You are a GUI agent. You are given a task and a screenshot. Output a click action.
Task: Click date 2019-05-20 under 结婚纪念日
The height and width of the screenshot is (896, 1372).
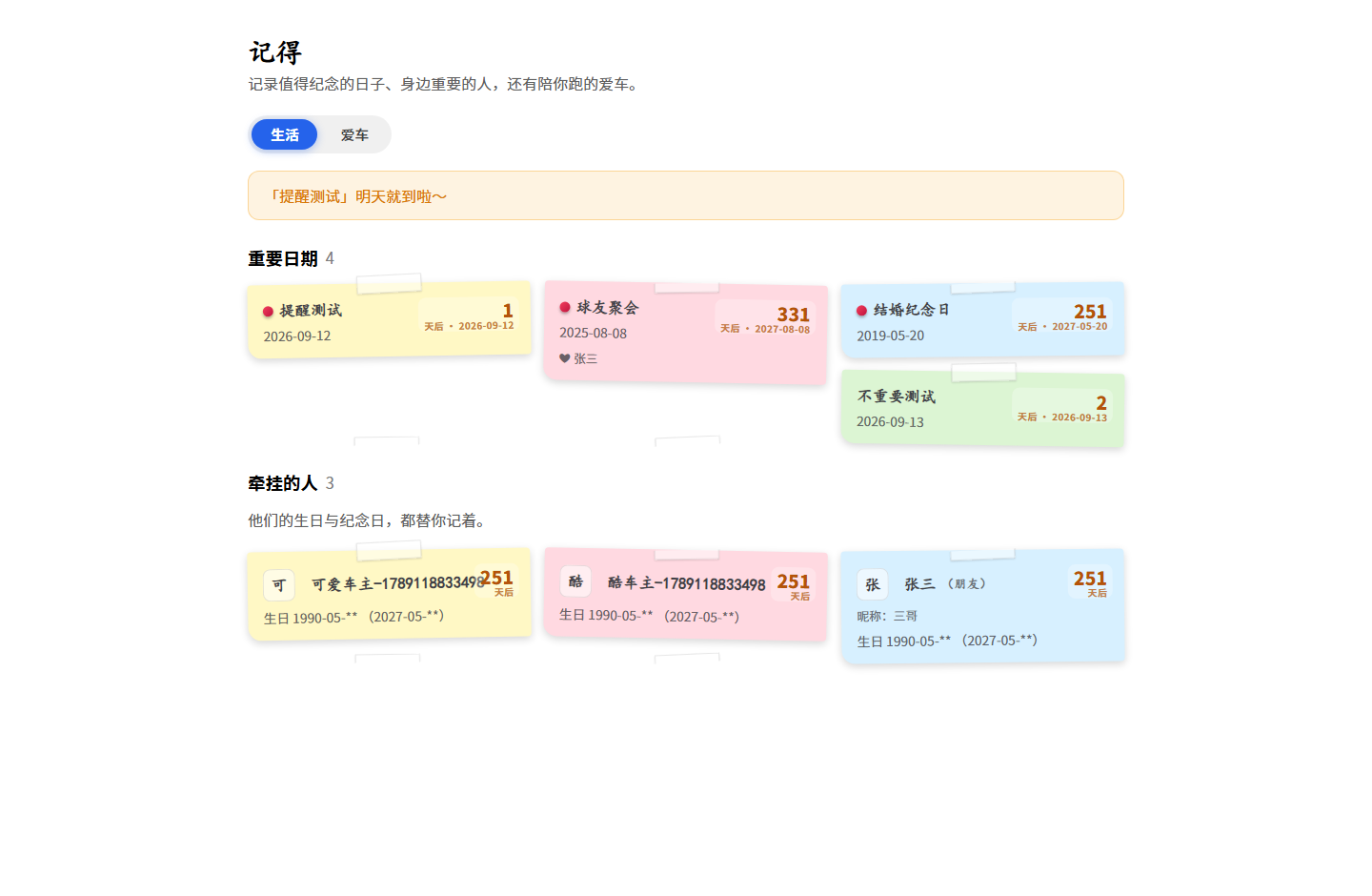click(890, 336)
